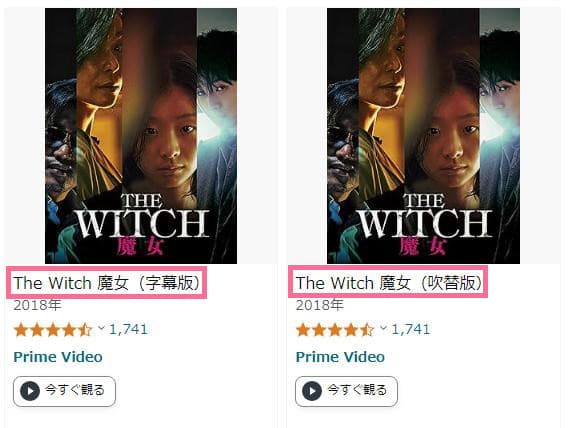Click the half star in the 字幕版 rating
Image resolution: width=568 pixels, height=428 pixels.
point(85,330)
